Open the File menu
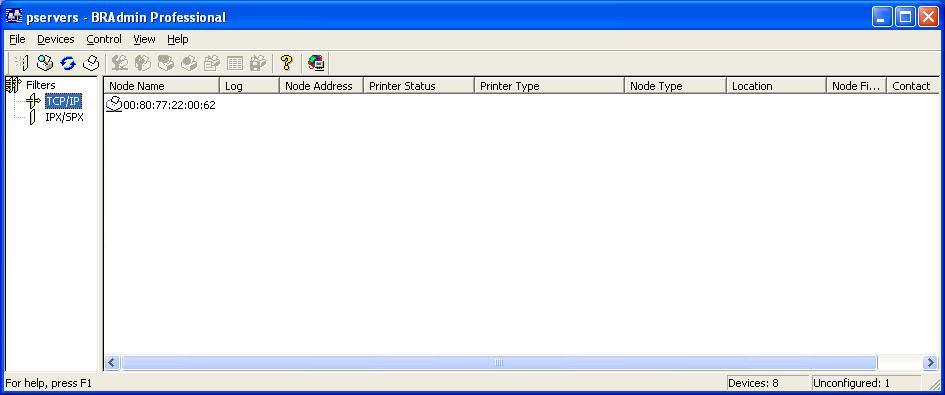Viewport: 945px width, 395px height. tap(17, 39)
